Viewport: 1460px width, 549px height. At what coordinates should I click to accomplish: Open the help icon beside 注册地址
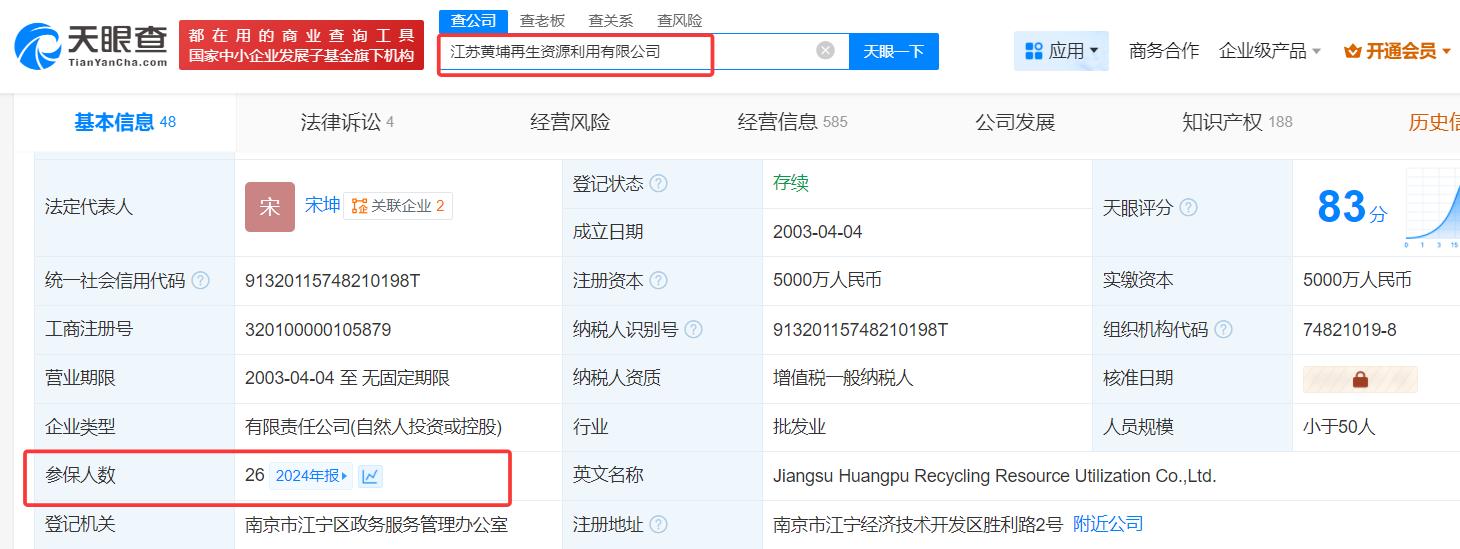[x=658, y=524]
